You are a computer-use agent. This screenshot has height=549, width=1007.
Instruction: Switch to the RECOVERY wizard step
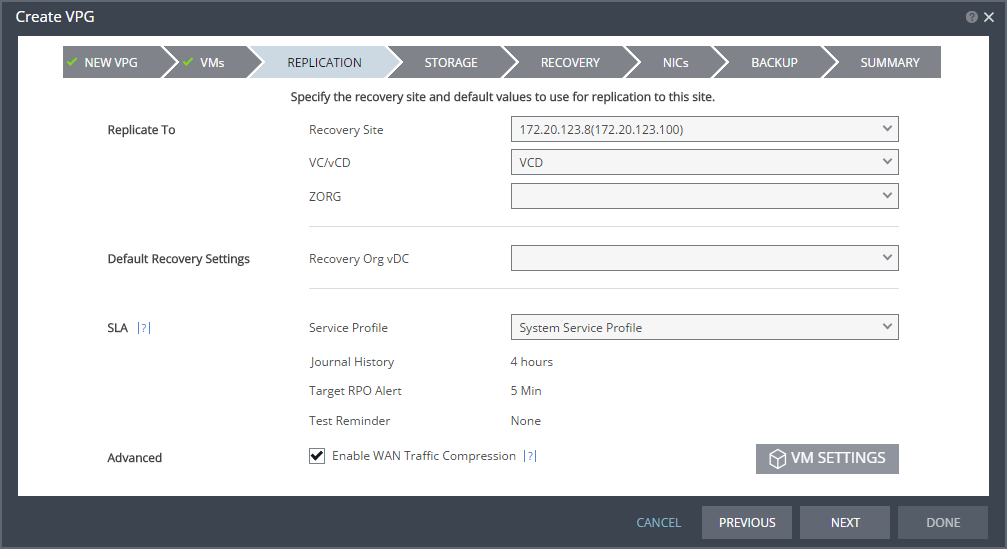coord(570,62)
